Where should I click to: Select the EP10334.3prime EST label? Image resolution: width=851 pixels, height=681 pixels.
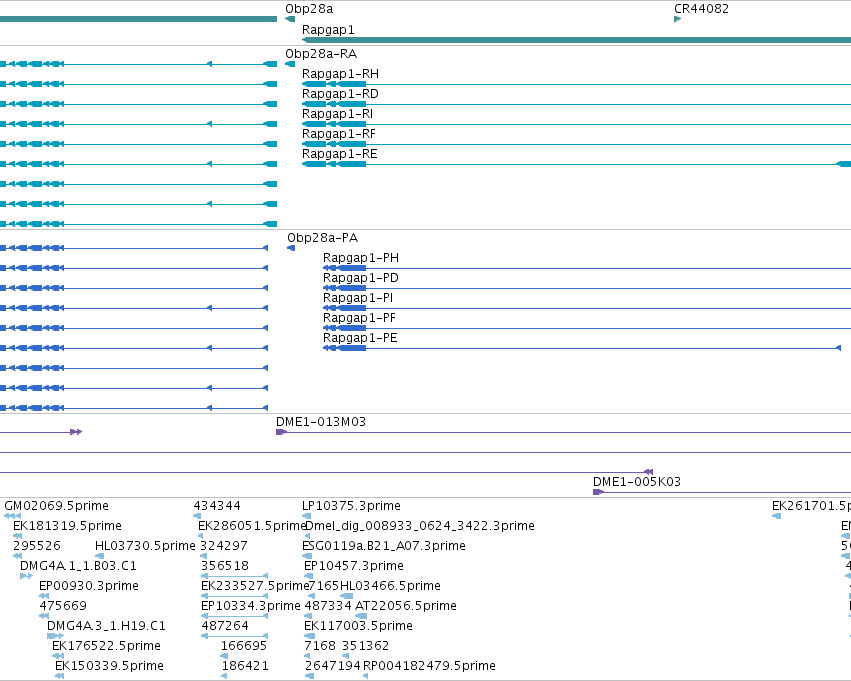coord(251,606)
